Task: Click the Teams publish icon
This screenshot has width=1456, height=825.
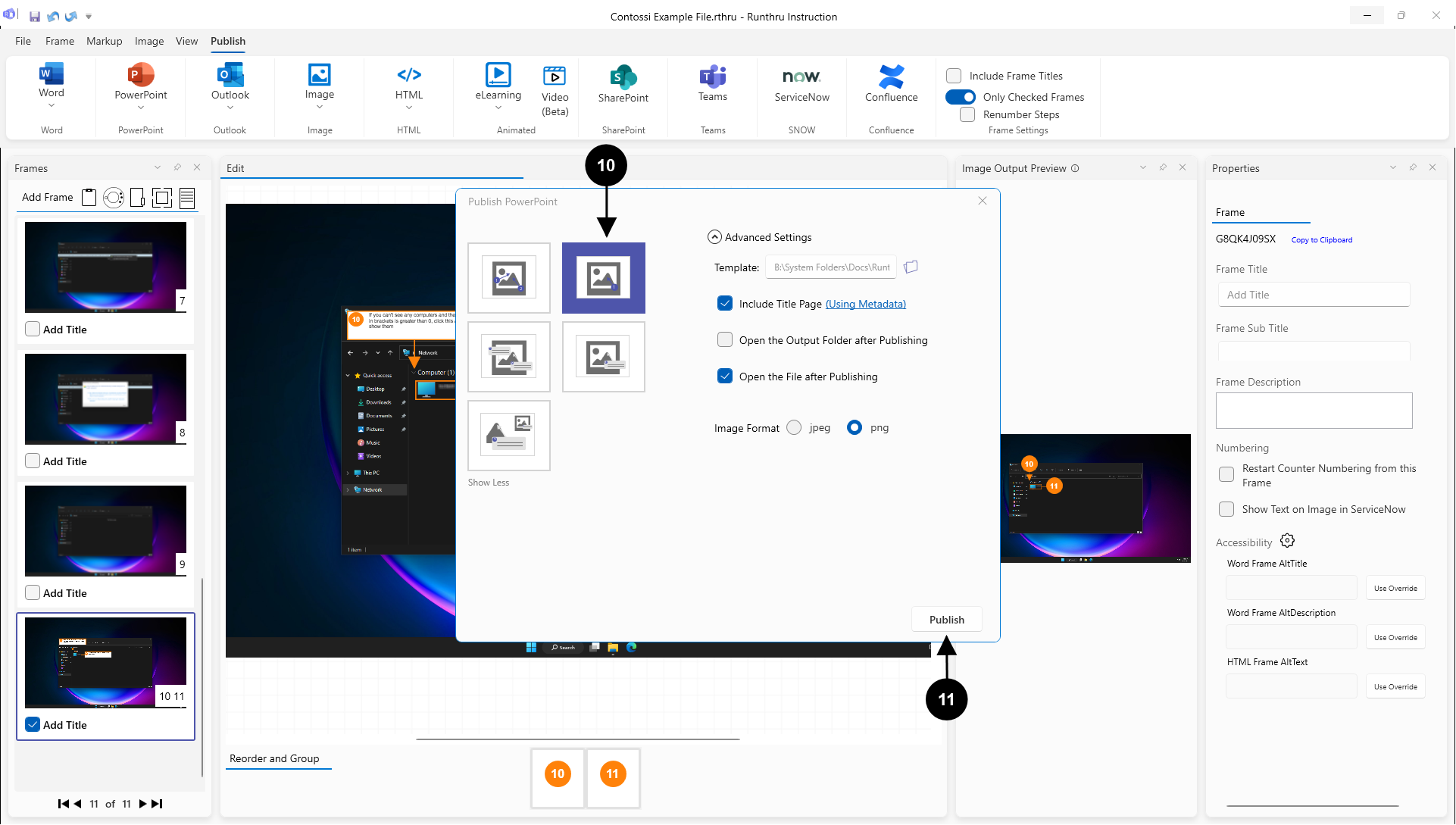Action: (712, 76)
